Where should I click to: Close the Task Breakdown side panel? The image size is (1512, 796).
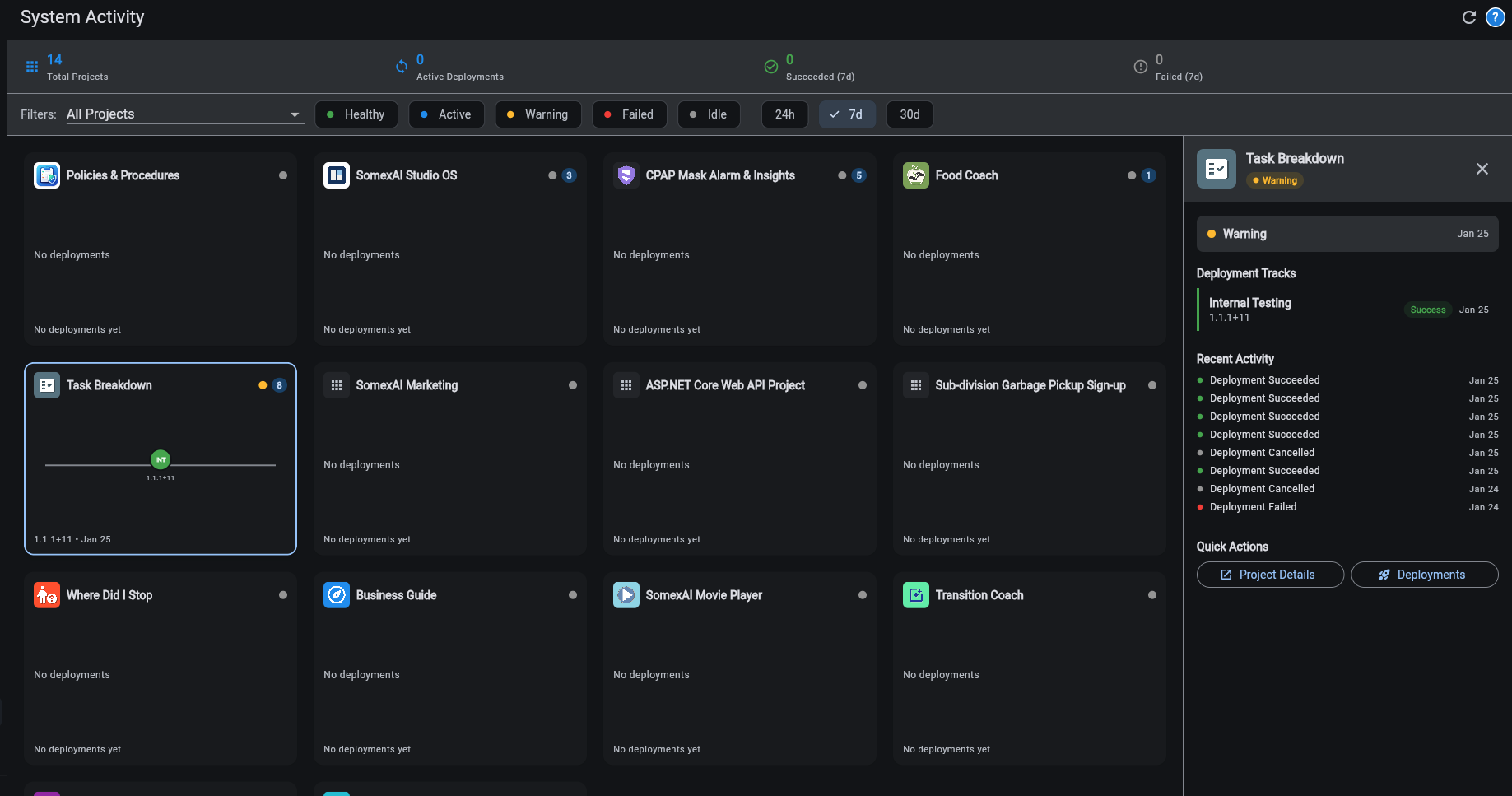pyautogui.click(x=1482, y=169)
